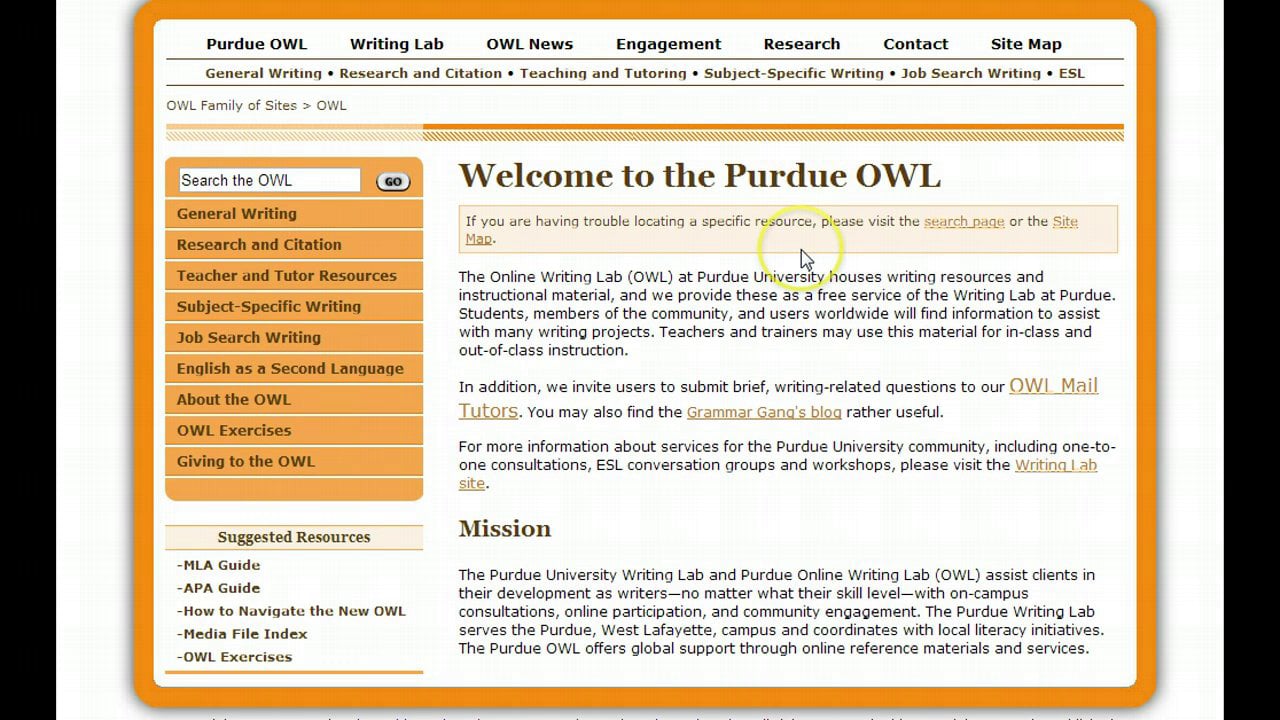The height and width of the screenshot is (720, 1280).
Task: Open Giving to the OWL sidebar item
Action: click(294, 462)
